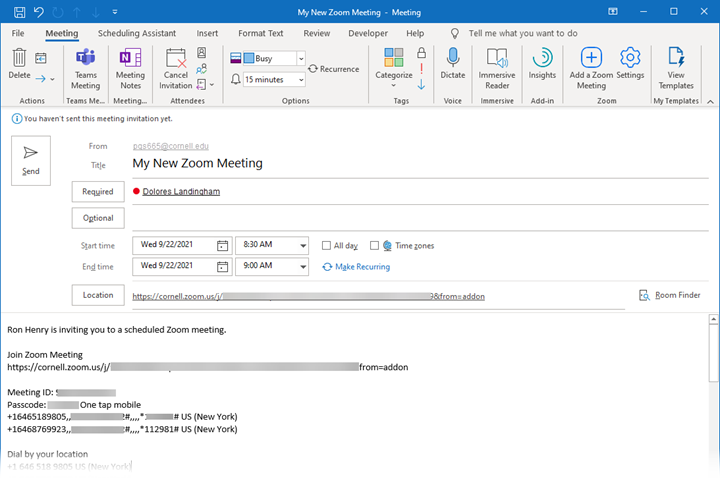Switch to the Format Text tab
The image size is (720, 479).
(260, 33)
